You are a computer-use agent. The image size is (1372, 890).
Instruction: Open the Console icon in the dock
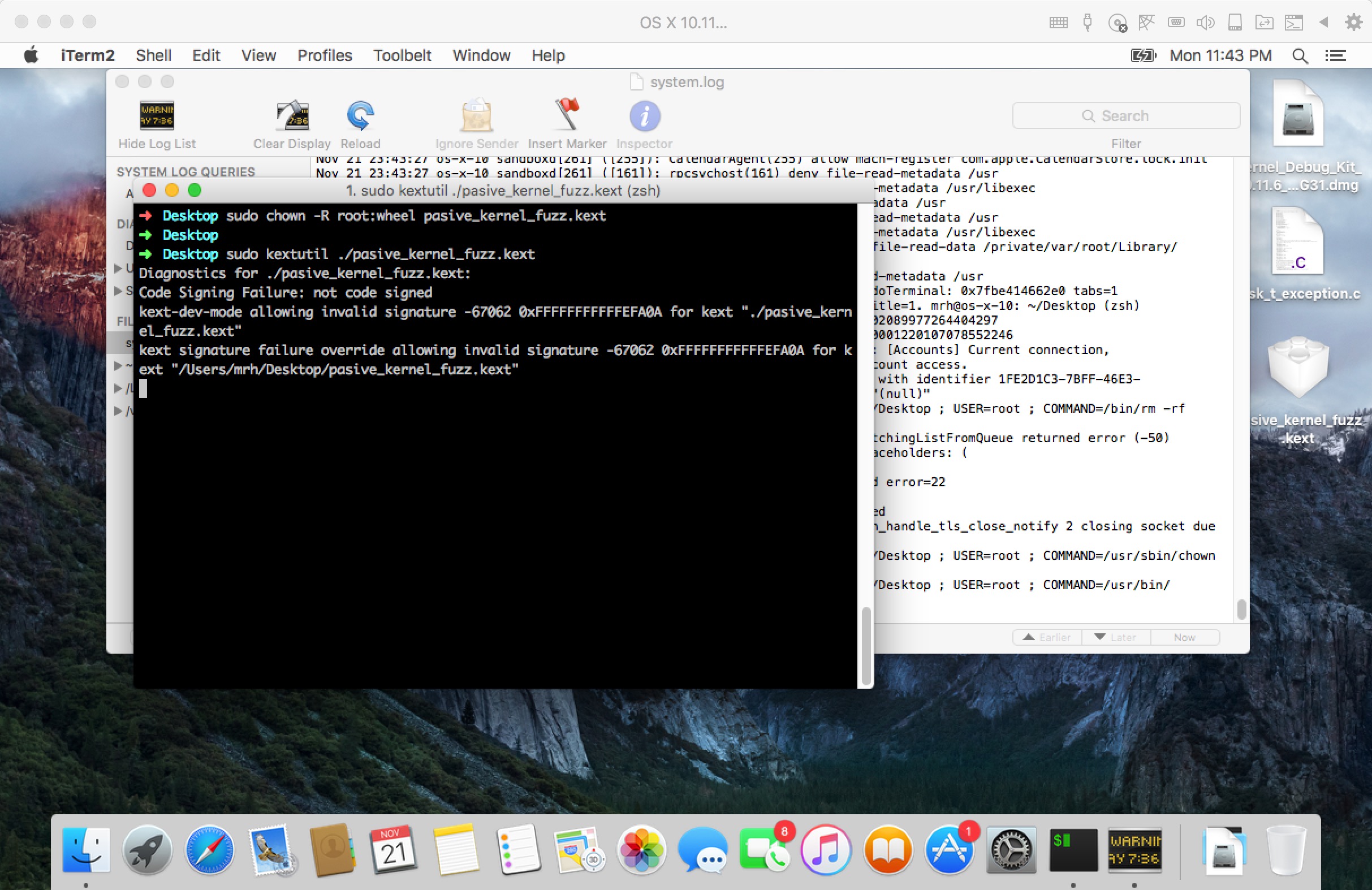click(1134, 850)
